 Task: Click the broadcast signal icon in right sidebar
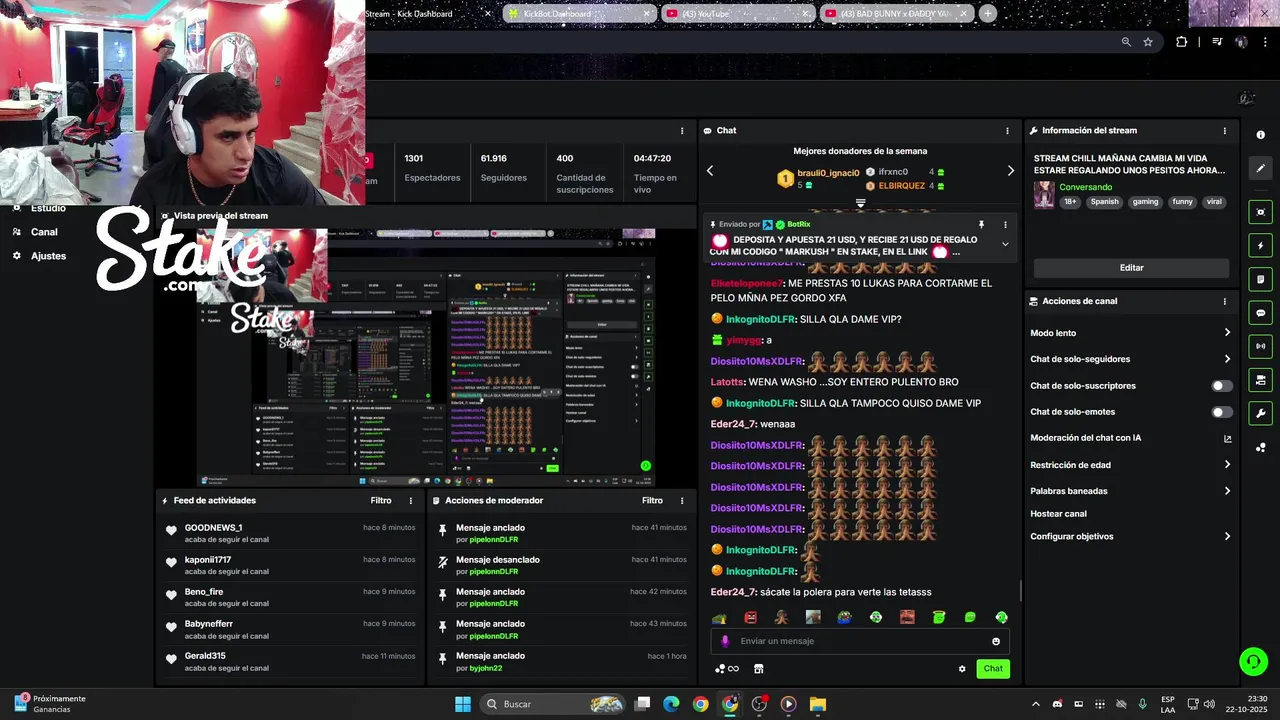(1261, 346)
